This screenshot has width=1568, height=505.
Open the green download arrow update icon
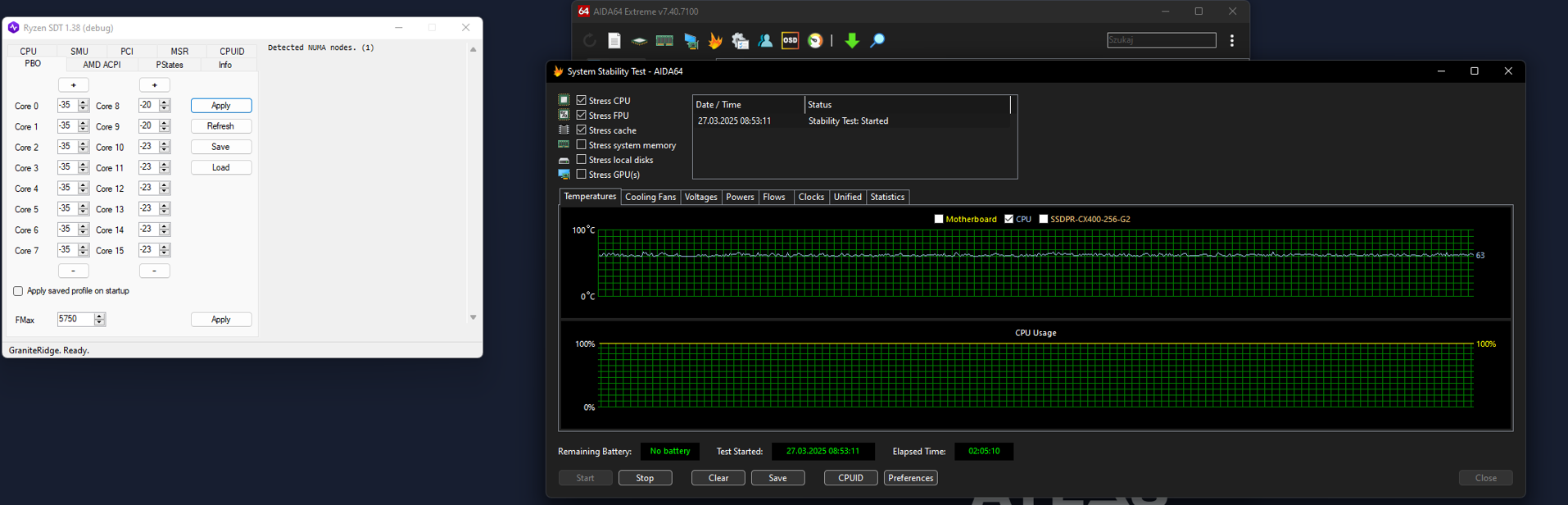852,41
